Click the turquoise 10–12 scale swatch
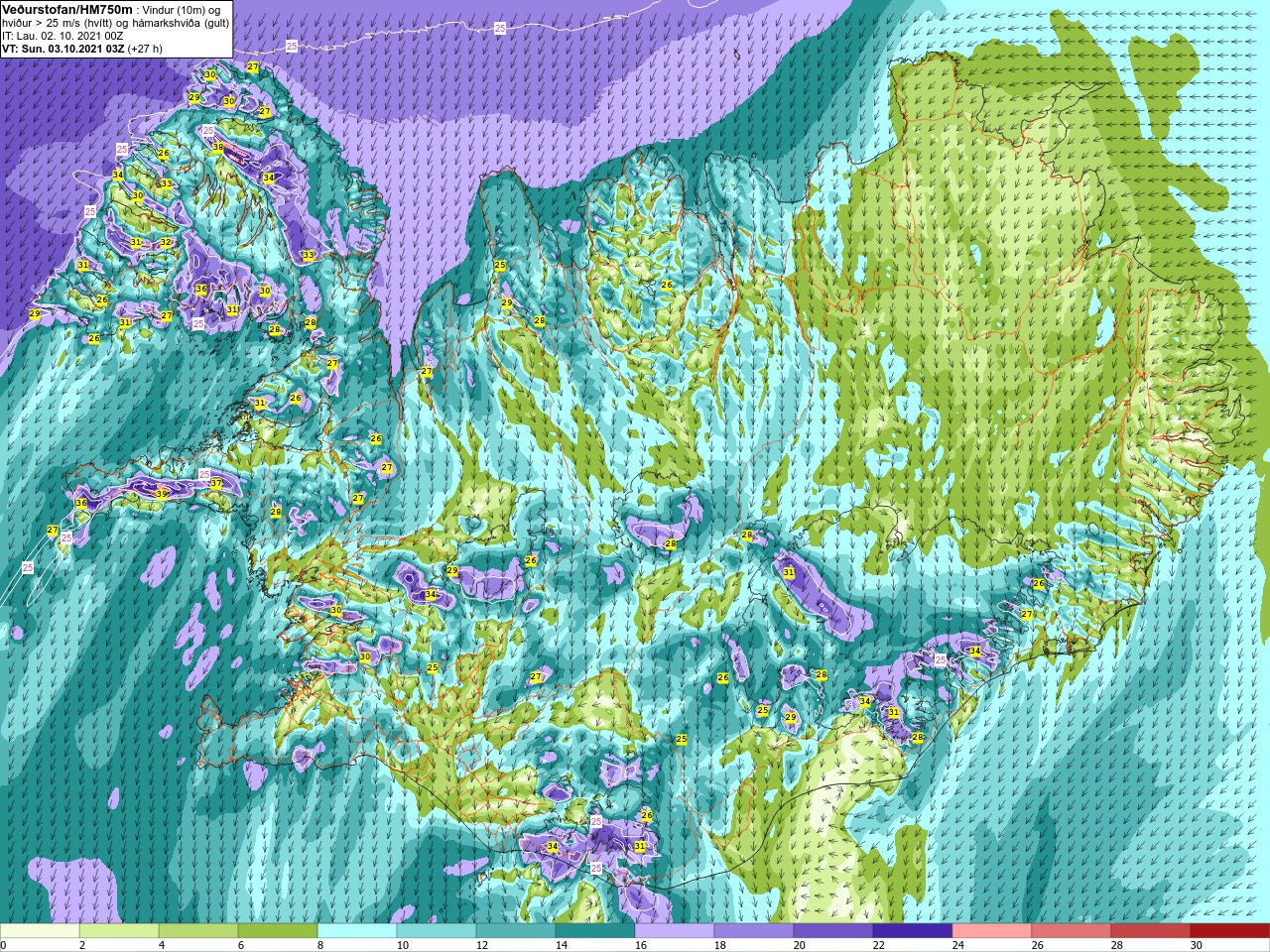 (437, 931)
